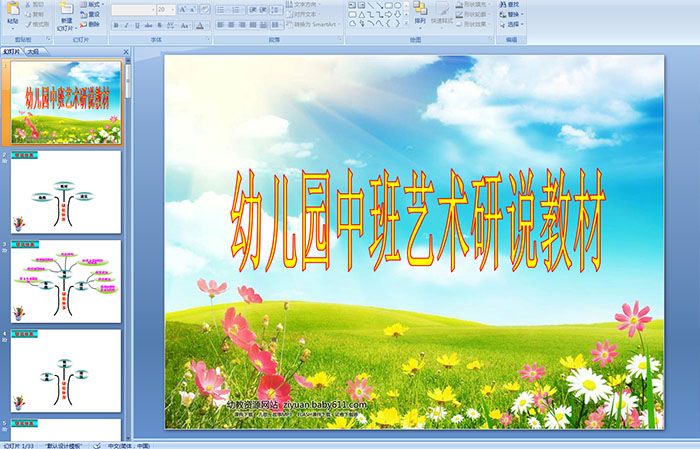Open the font size dropdown showing 20
The height and width of the screenshot is (449, 700).
click(166, 9)
